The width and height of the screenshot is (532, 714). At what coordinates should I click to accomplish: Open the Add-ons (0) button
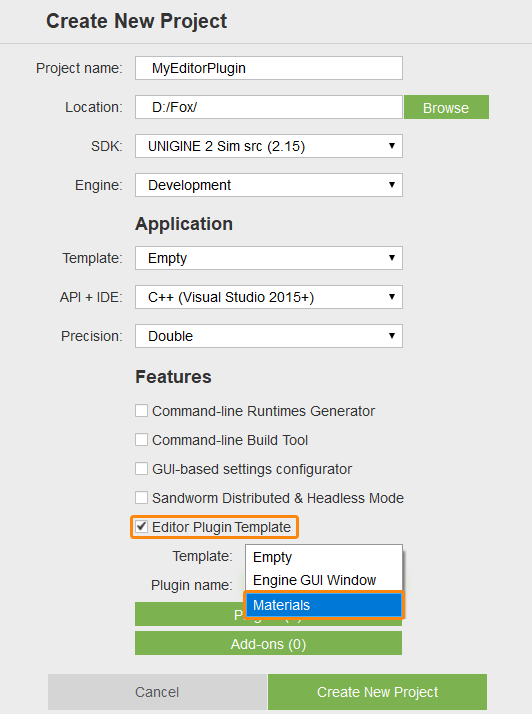coord(268,643)
